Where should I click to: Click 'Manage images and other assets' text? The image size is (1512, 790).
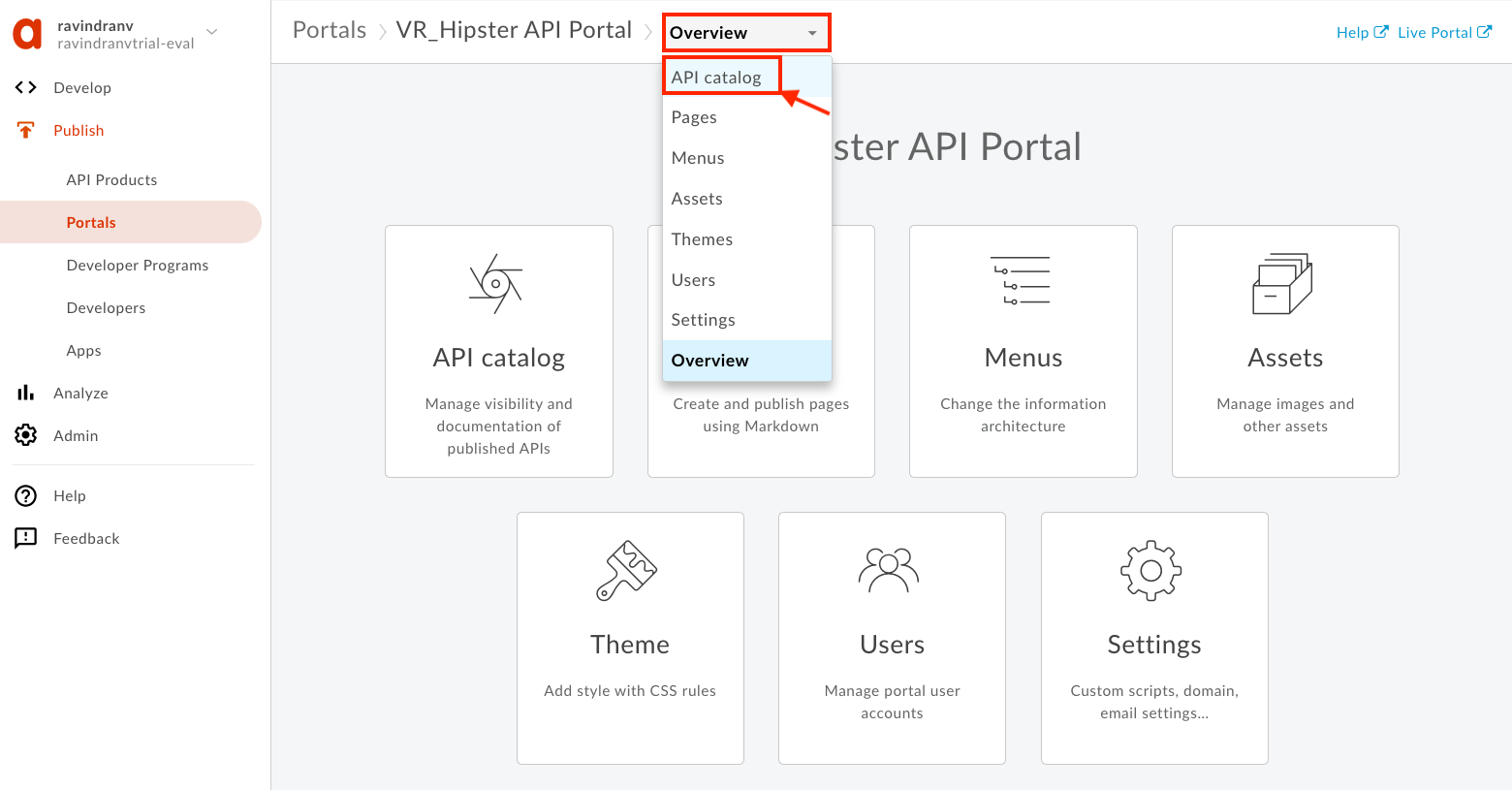(x=1285, y=415)
